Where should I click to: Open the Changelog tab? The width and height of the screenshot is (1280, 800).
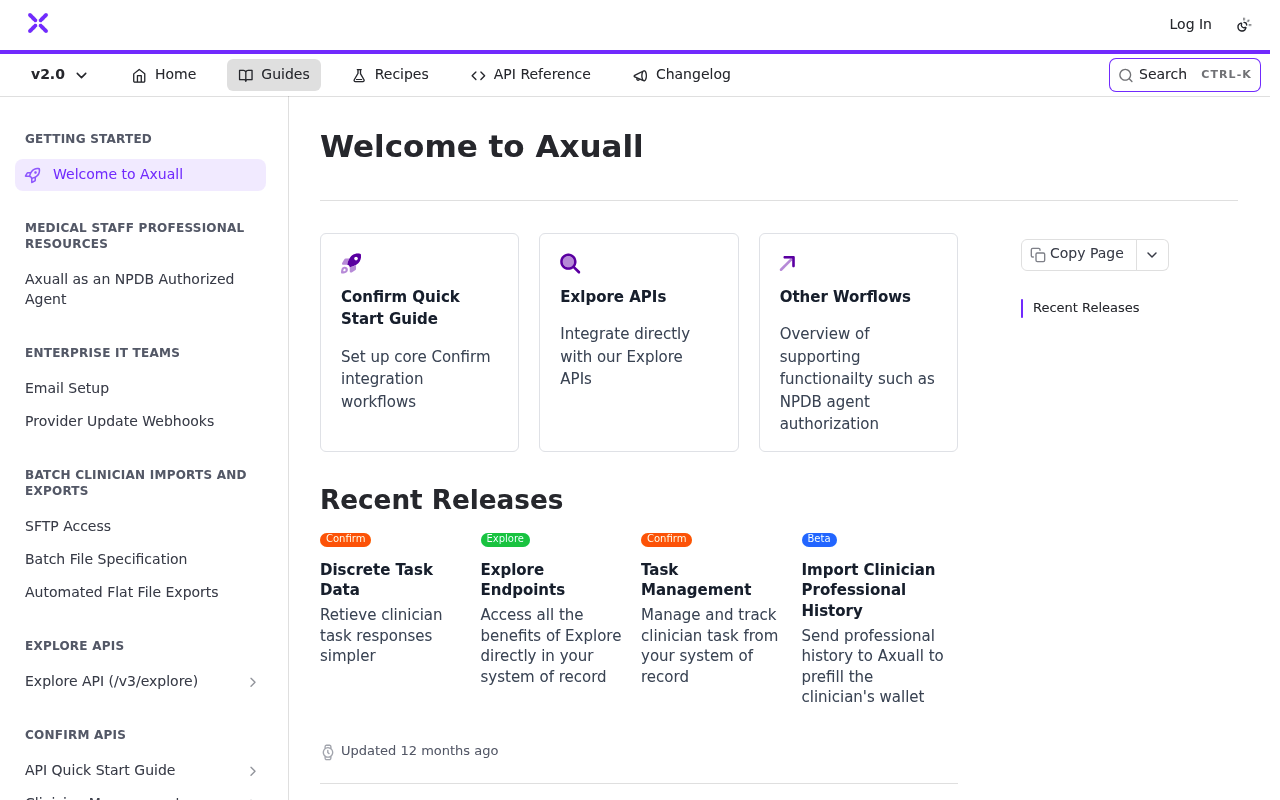681,75
